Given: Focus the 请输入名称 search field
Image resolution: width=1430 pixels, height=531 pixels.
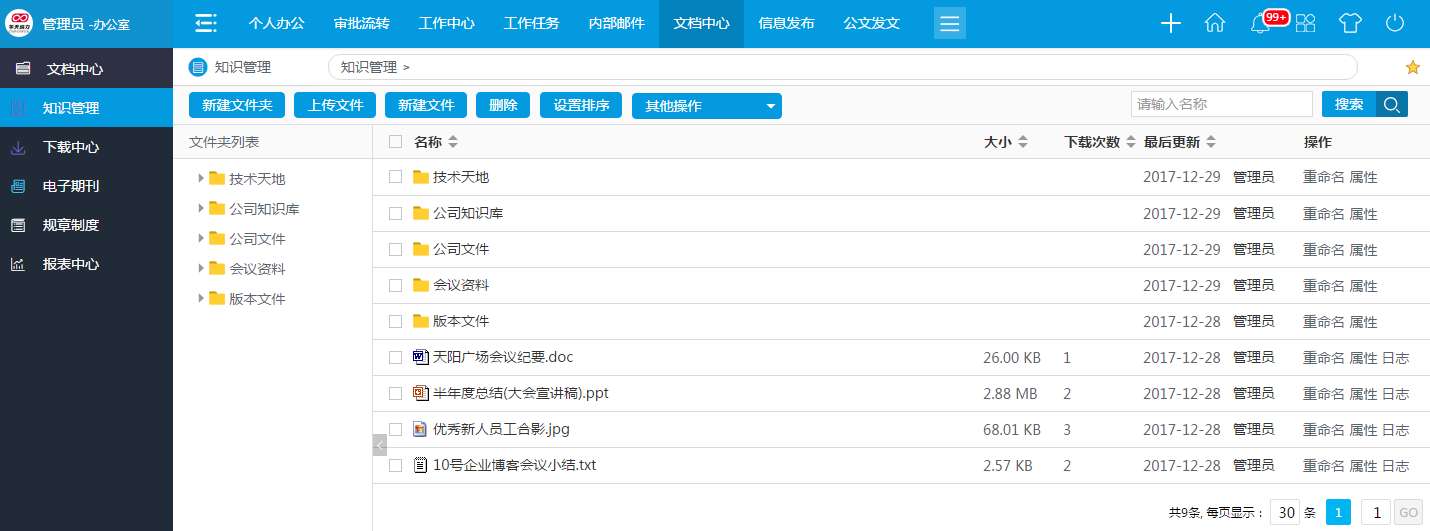Looking at the screenshot, I should pyautogui.click(x=1222, y=104).
